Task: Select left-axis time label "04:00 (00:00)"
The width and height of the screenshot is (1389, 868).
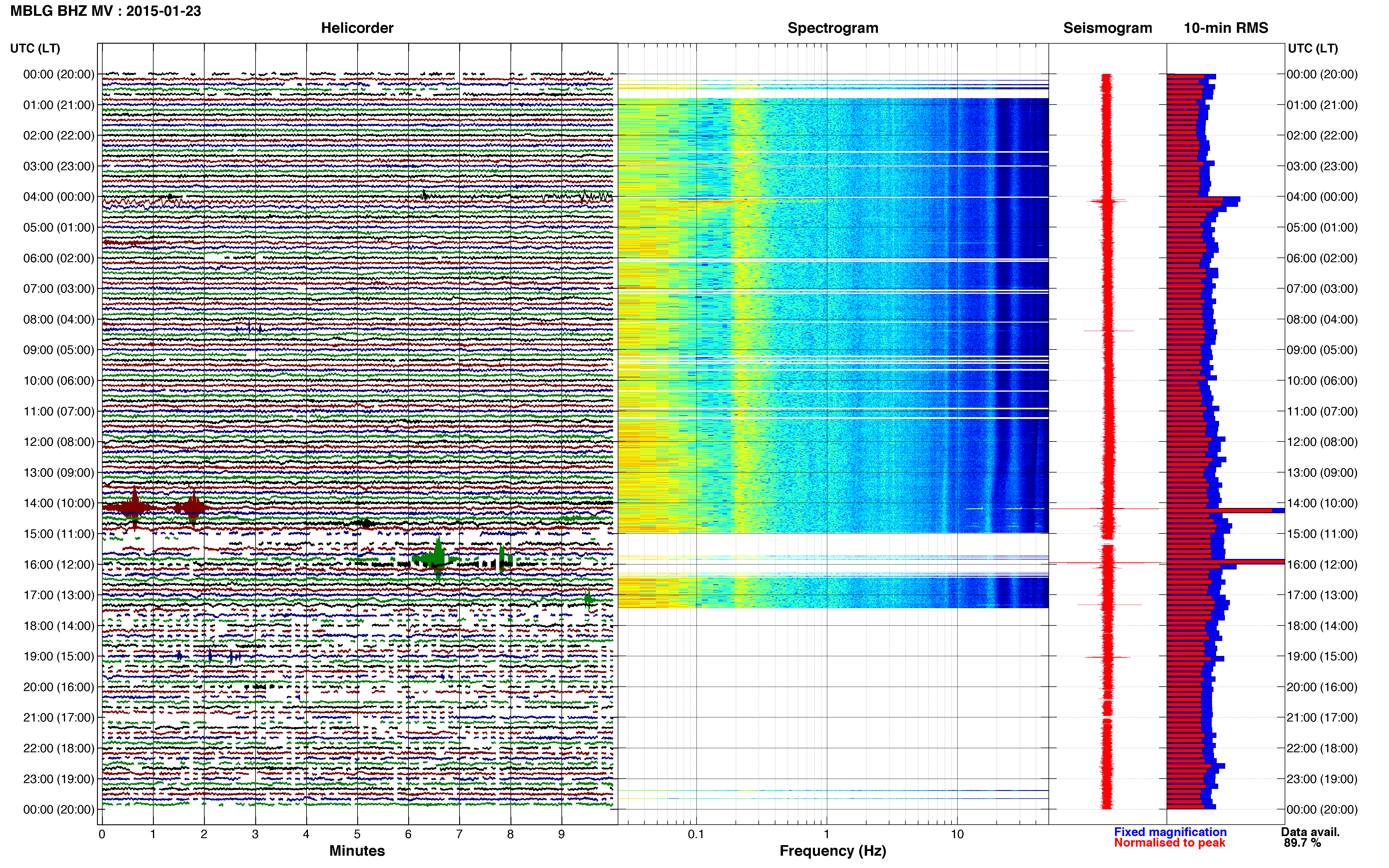Action: click(x=59, y=197)
